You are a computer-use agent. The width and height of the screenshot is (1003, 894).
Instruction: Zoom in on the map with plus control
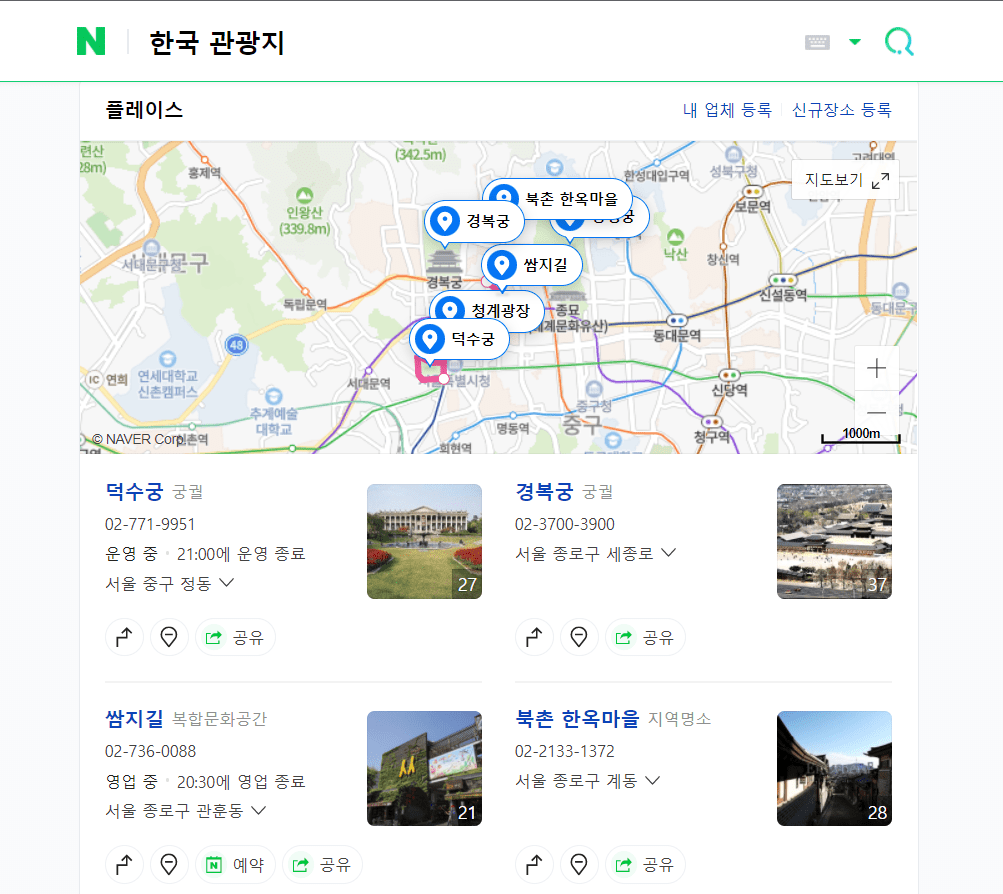point(876,368)
